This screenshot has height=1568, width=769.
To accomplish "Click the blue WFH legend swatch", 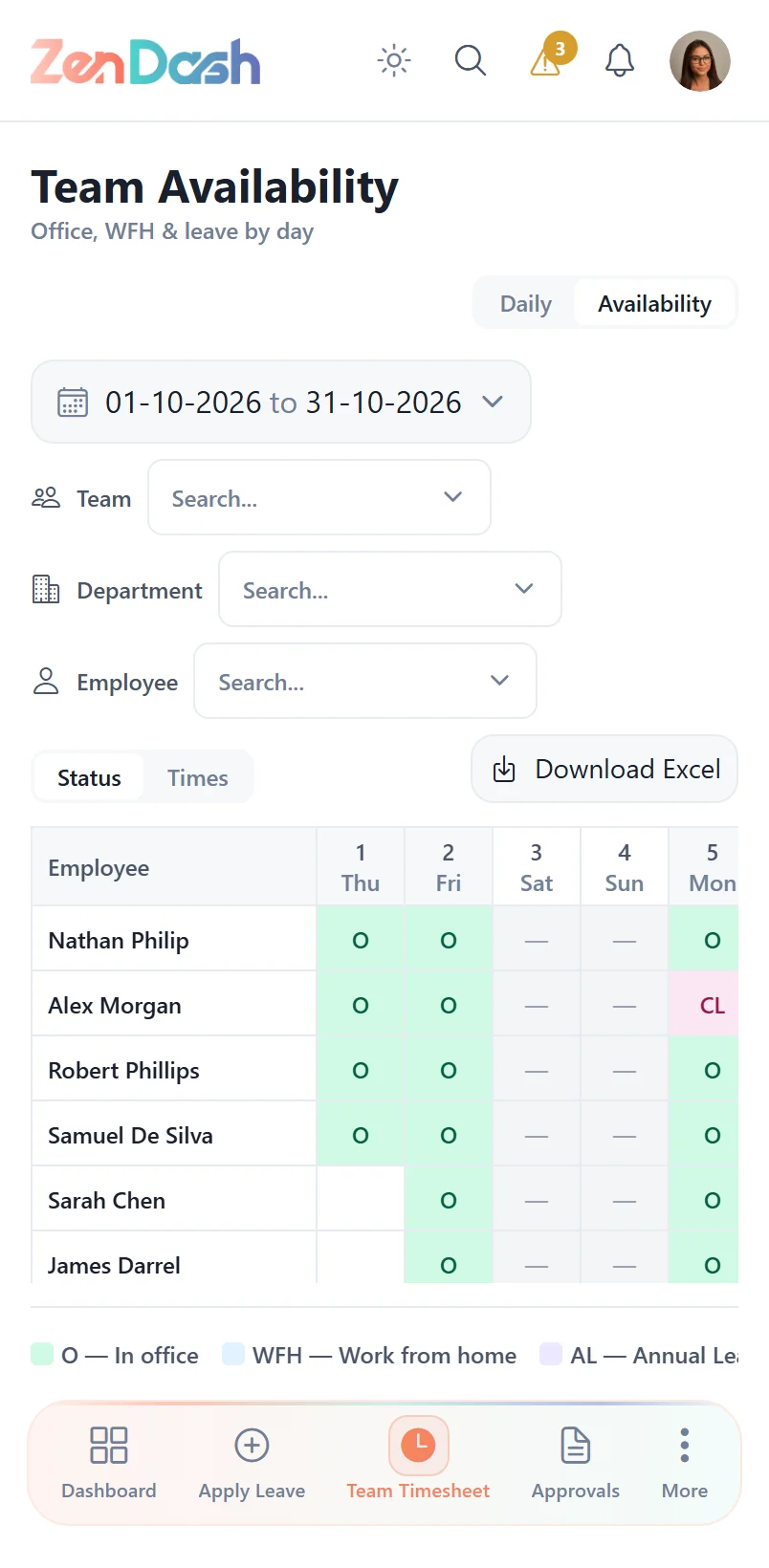I will tap(233, 1354).
